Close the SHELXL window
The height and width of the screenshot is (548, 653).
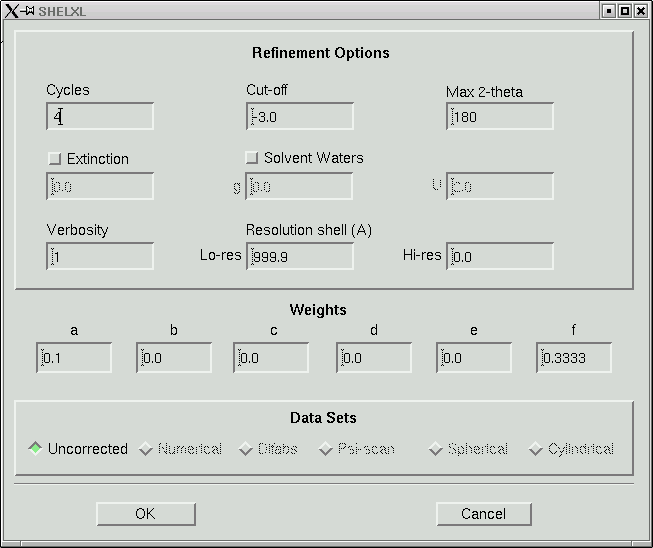click(x=641, y=11)
